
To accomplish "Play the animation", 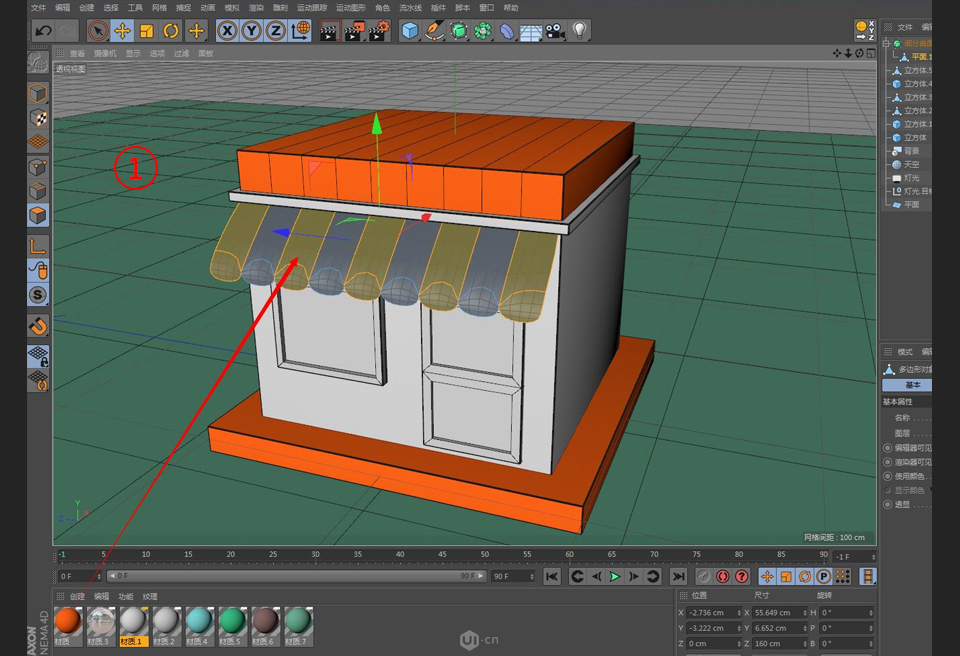I will click(x=613, y=575).
